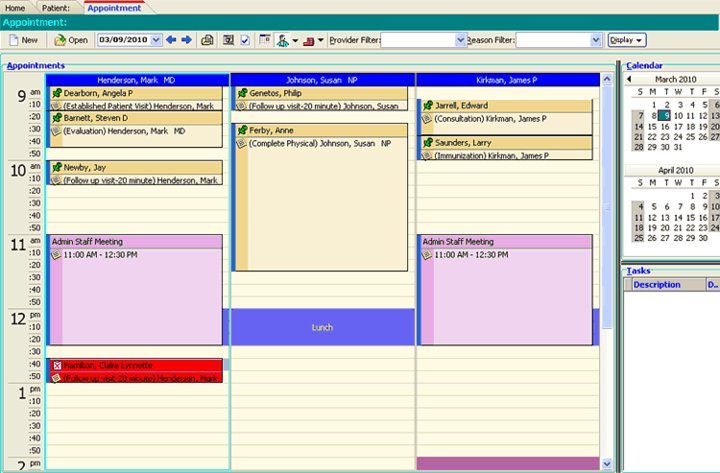Go to next day with right arrow

click(x=186, y=40)
